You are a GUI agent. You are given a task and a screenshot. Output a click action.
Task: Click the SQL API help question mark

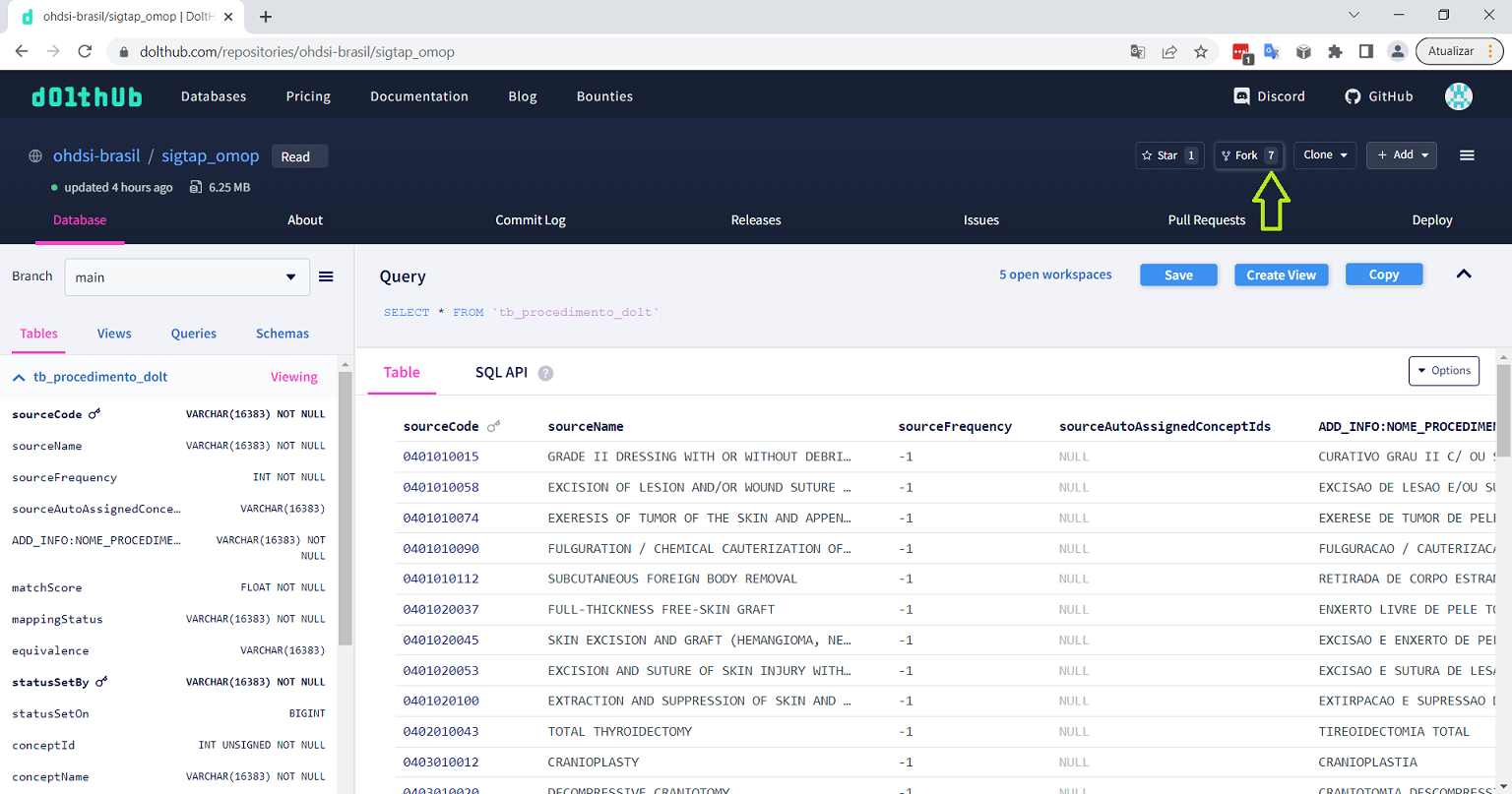(545, 374)
